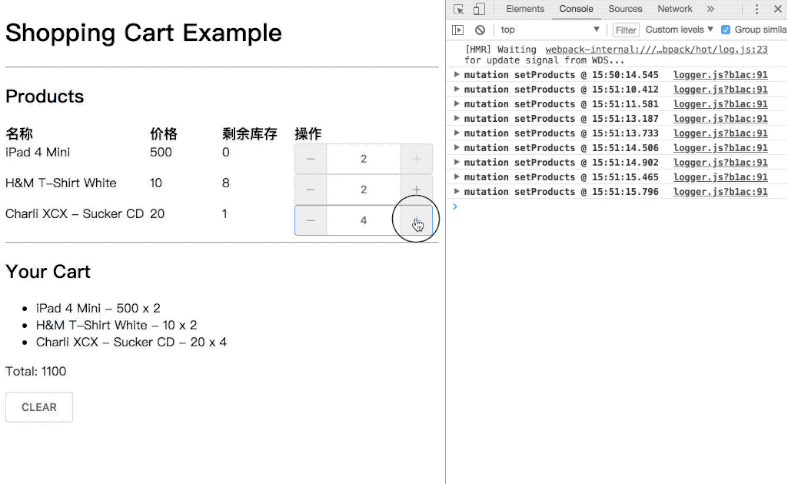
Task: Expand the mutation logged at 15:51:13.733
Action: tap(456, 133)
